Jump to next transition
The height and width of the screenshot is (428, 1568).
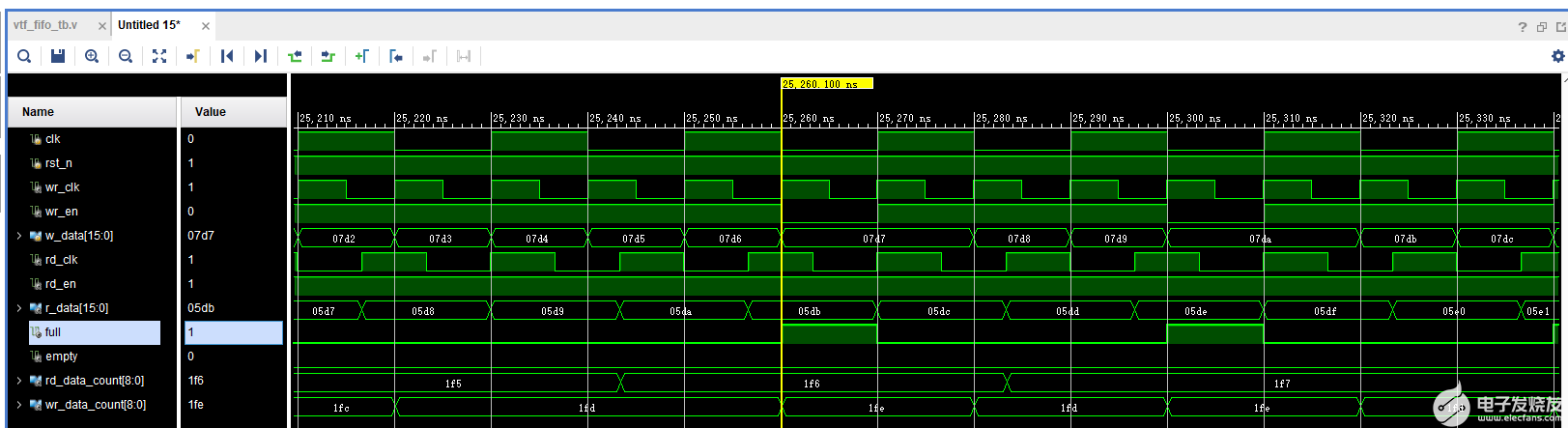click(328, 56)
